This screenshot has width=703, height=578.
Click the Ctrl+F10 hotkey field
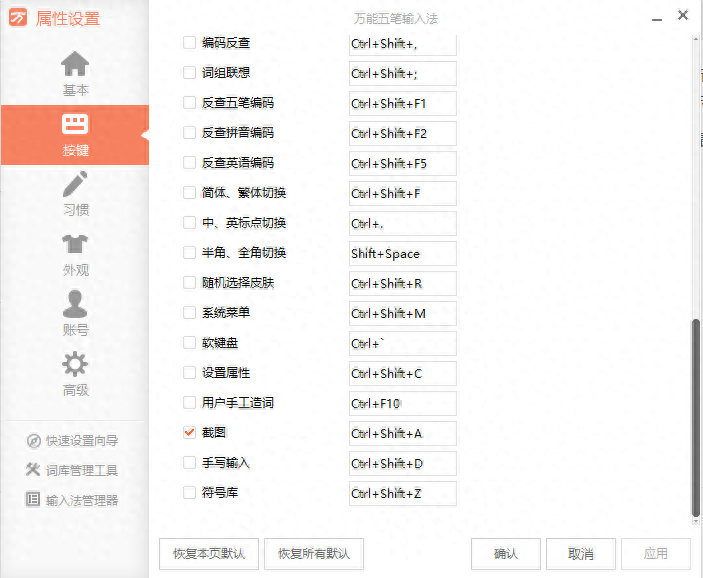tap(403, 404)
